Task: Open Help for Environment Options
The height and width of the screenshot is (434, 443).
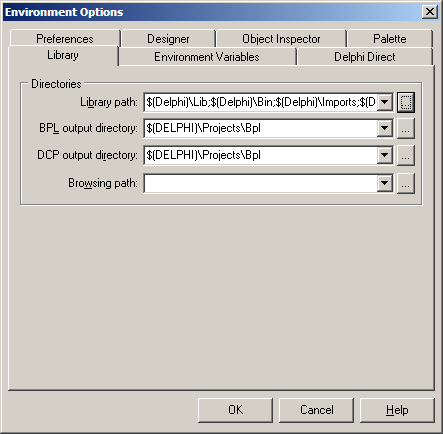Action: pos(397,410)
